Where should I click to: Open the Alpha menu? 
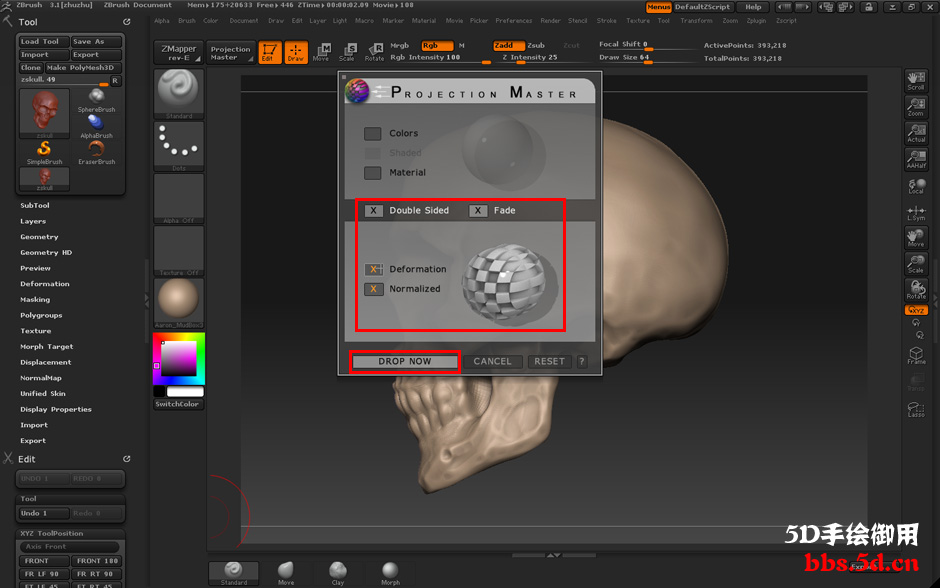coord(162,21)
